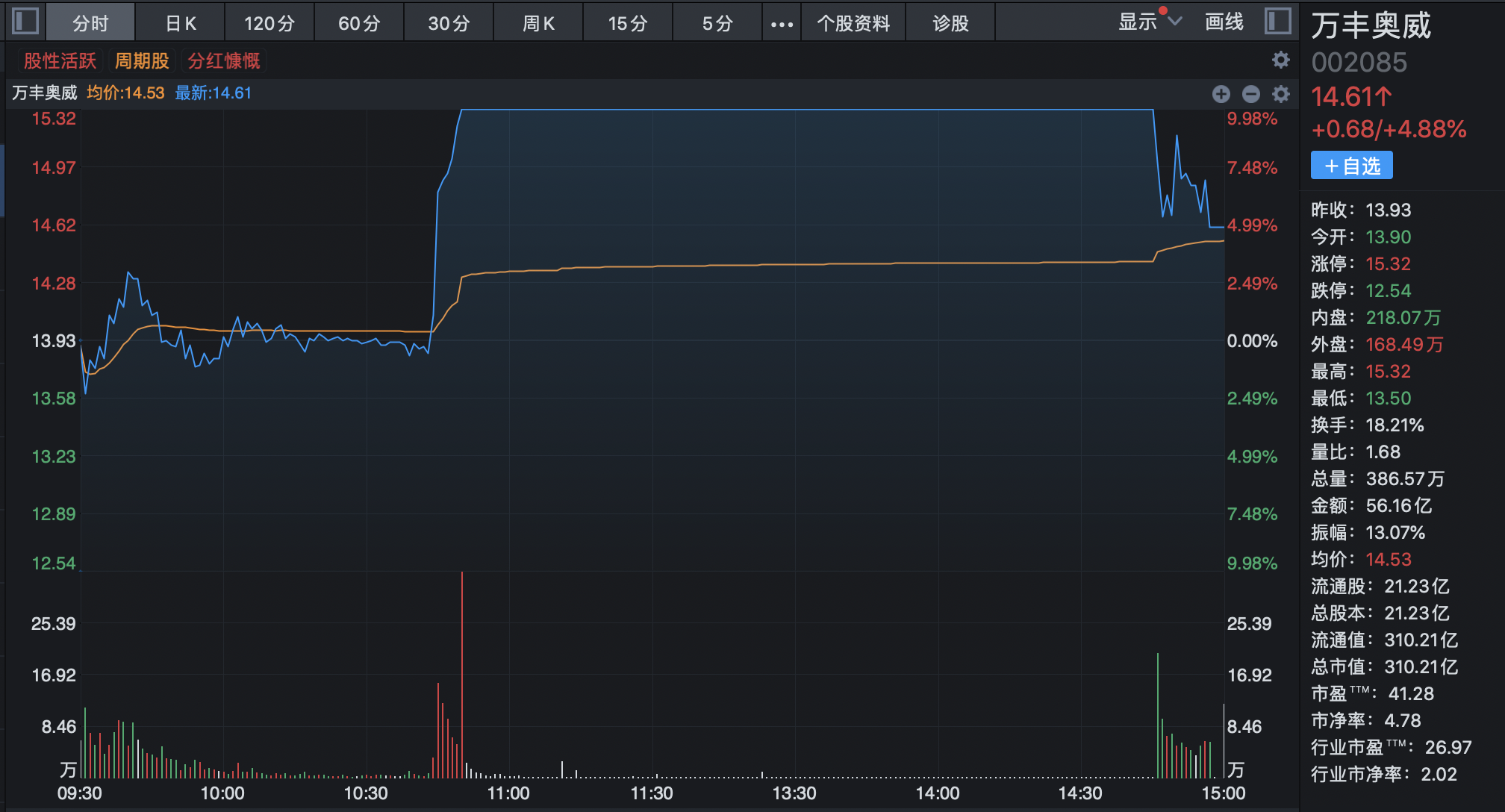Toggle the left sidebar panel icon
The height and width of the screenshot is (812, 1505).
click(x=25, y=21)
